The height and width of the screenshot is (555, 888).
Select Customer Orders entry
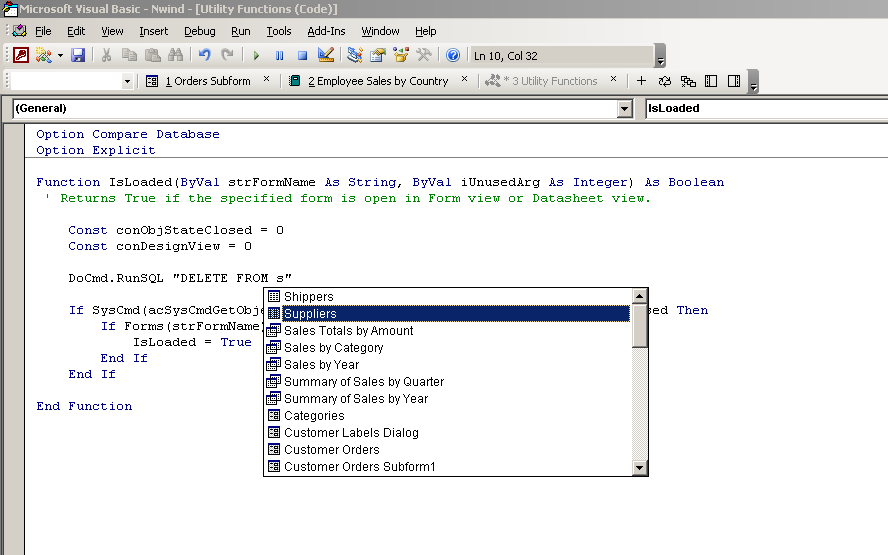(x=448, y=450)
